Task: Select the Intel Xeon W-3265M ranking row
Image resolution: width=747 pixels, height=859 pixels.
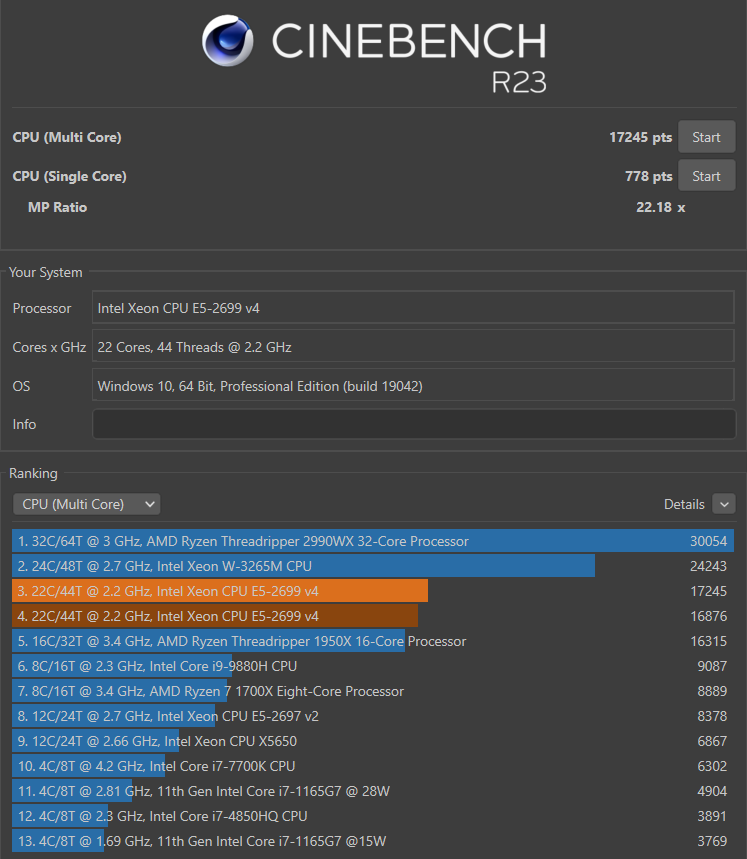Action: [x=373, y=566]
